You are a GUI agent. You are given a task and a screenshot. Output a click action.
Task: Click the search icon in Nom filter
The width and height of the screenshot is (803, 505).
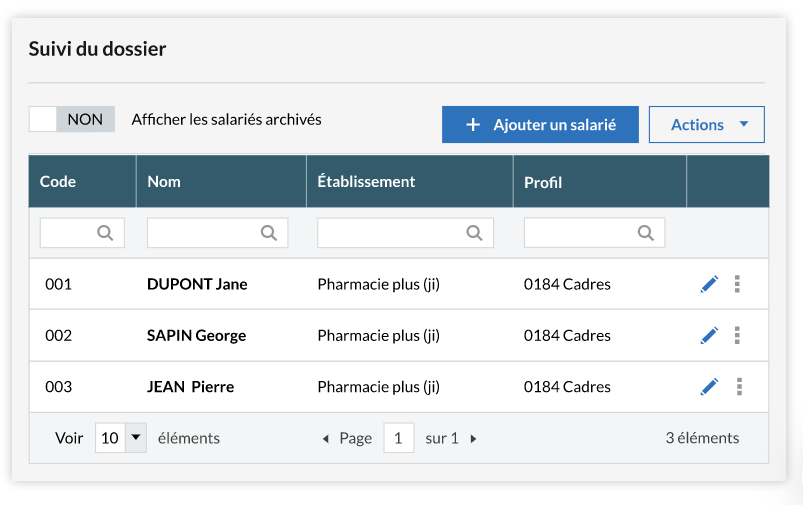tap(268, 232)
